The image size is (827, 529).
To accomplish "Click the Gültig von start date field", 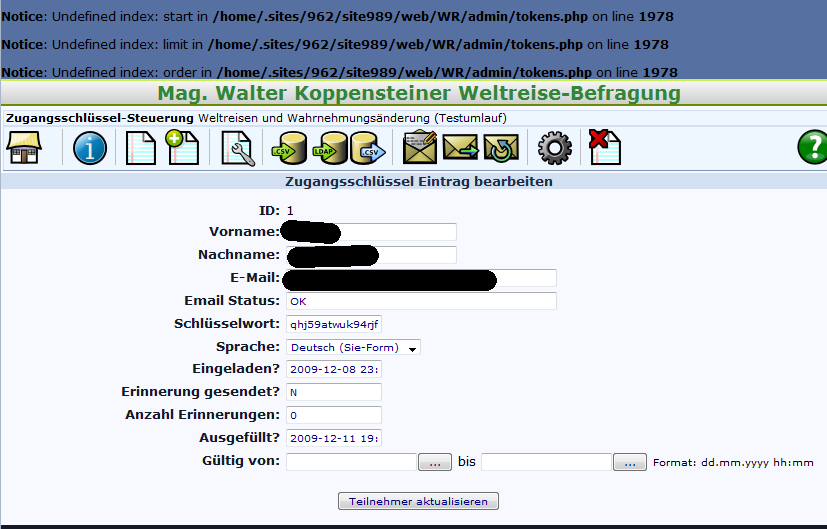I will [x=351, y=462].
